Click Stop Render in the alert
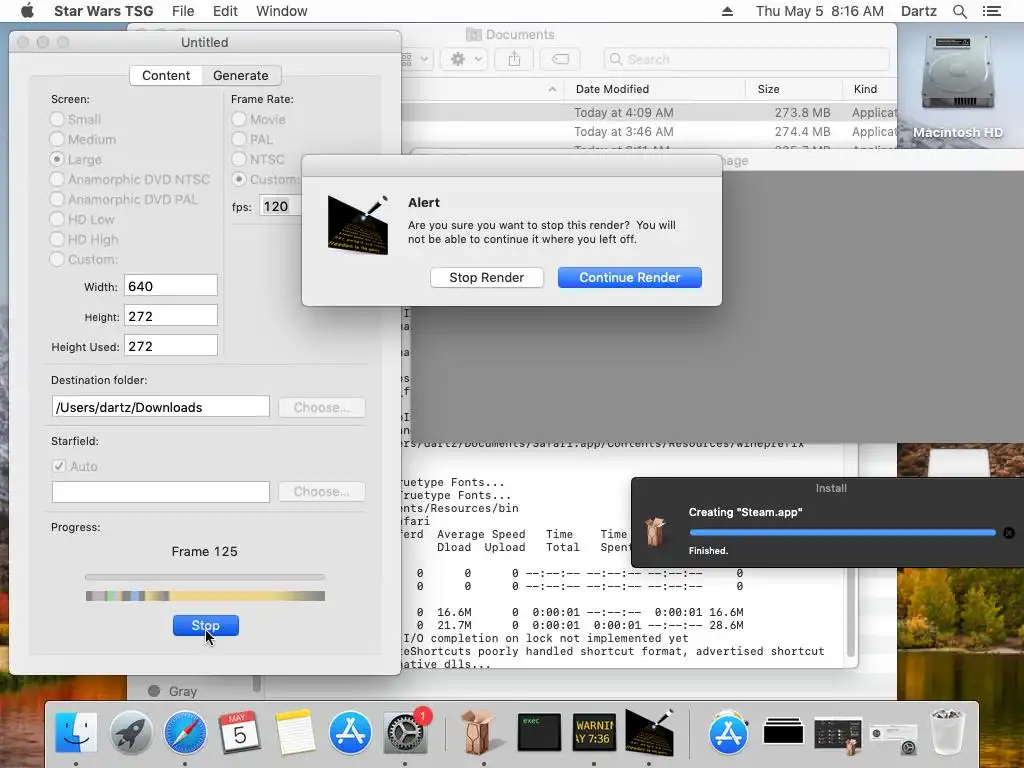The width and height of the screenshot is (1024, 768). point(487,278)
